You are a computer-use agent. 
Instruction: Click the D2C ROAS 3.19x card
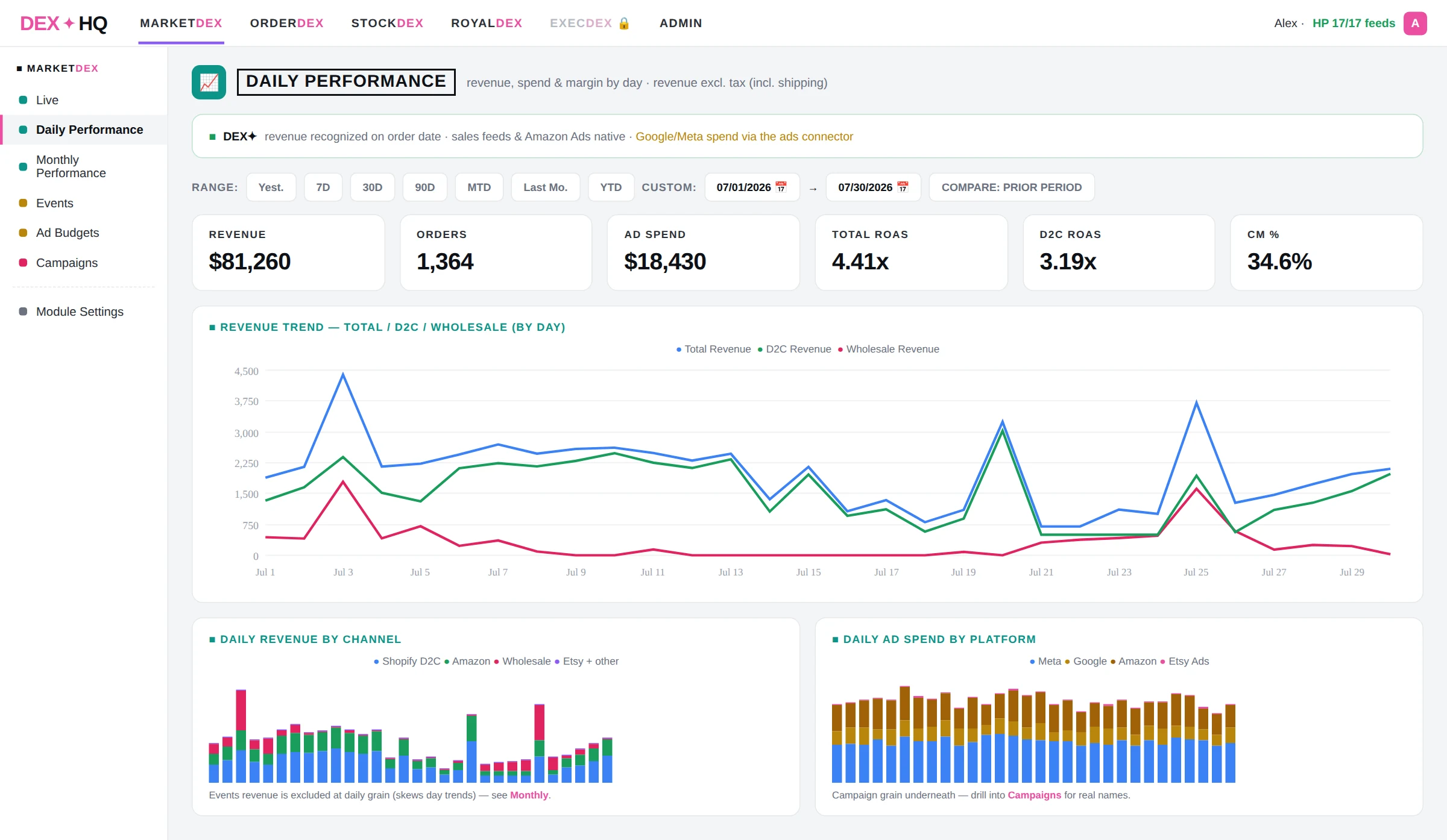point(1119,252)
